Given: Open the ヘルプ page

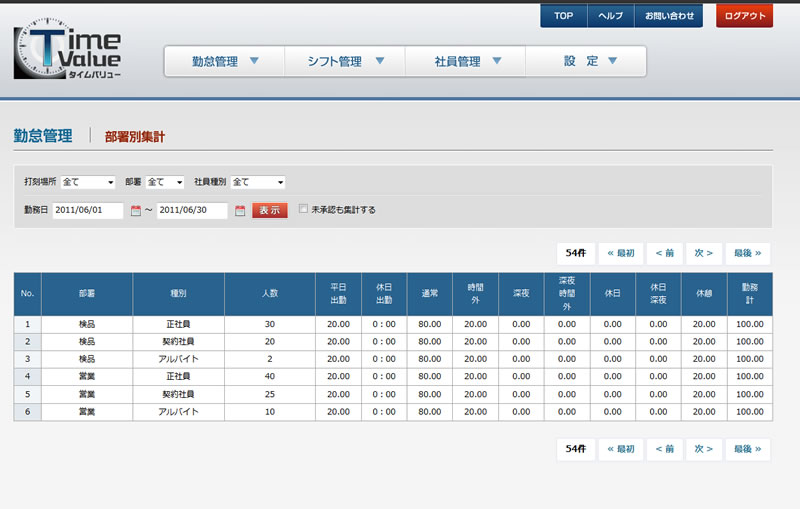Looking at the screenshot, I should pos(611,16).
